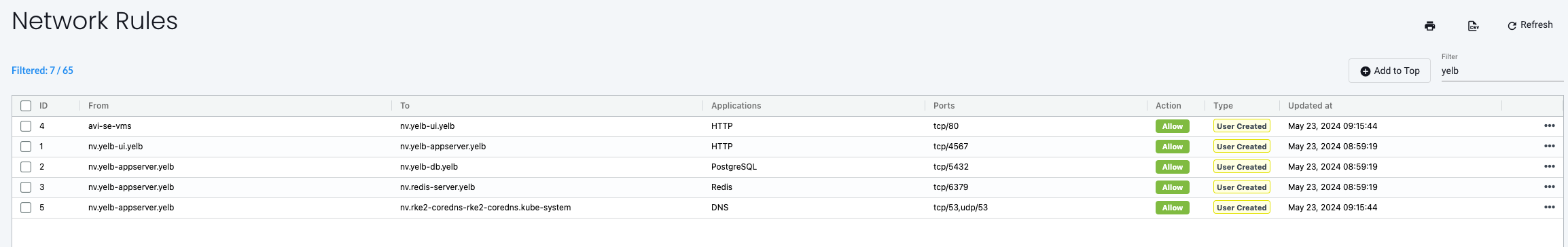The width and height of the screenshot is (1568, 247).
Task: Click the Refresh button
Action: pyautogui.click(x=1530, y=25)
